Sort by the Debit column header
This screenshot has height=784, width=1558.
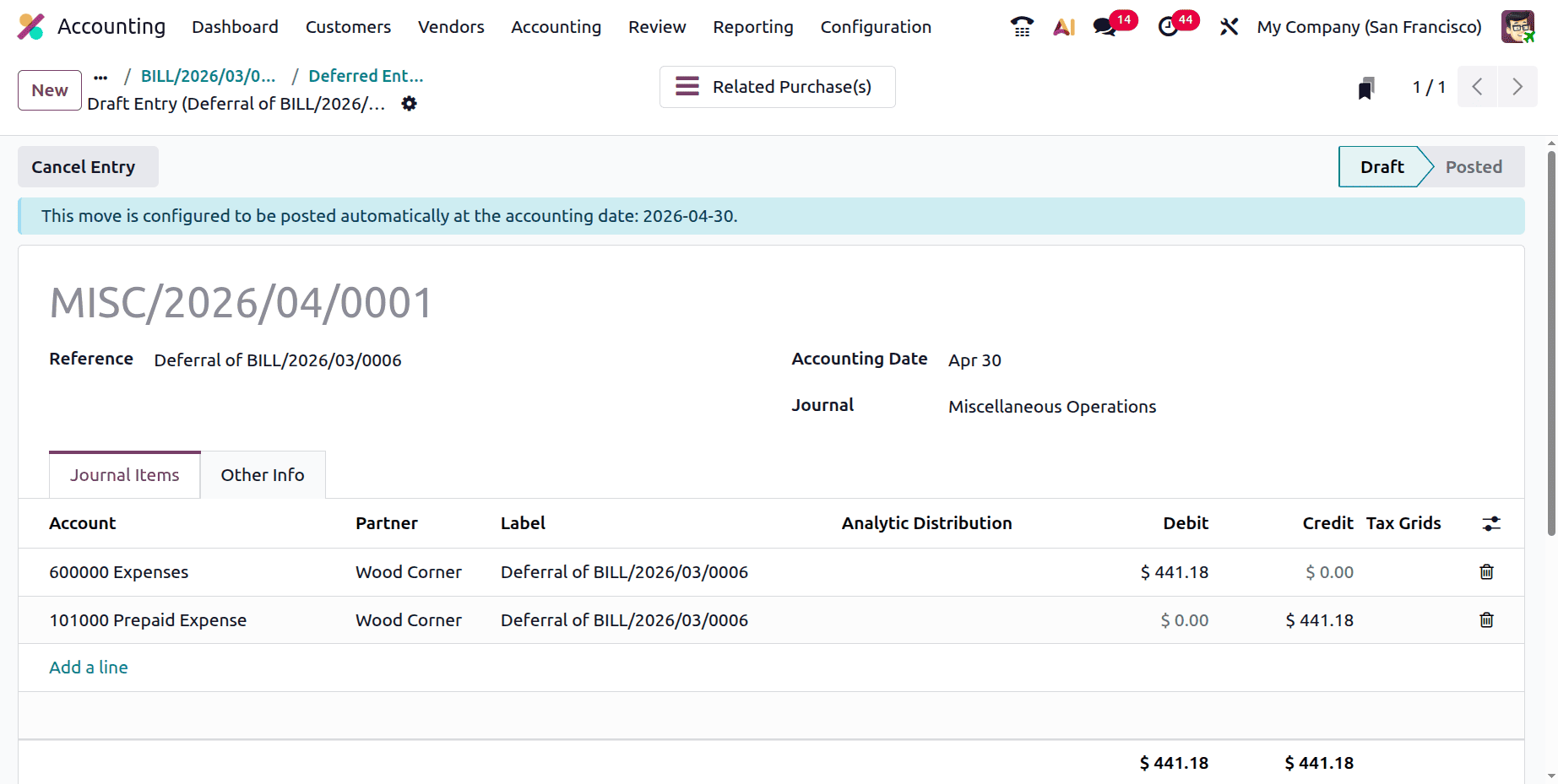(1186, 523)
